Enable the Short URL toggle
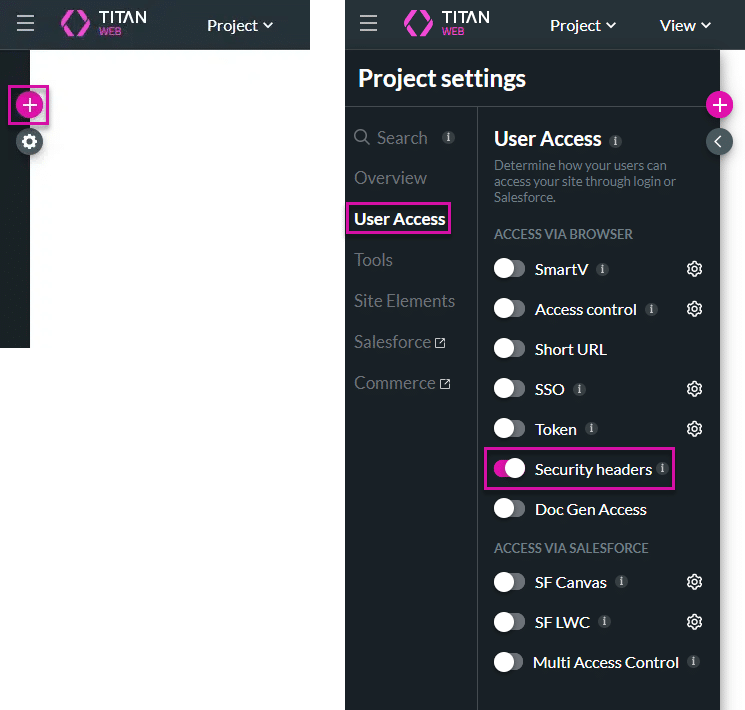 tap(510, 349)
